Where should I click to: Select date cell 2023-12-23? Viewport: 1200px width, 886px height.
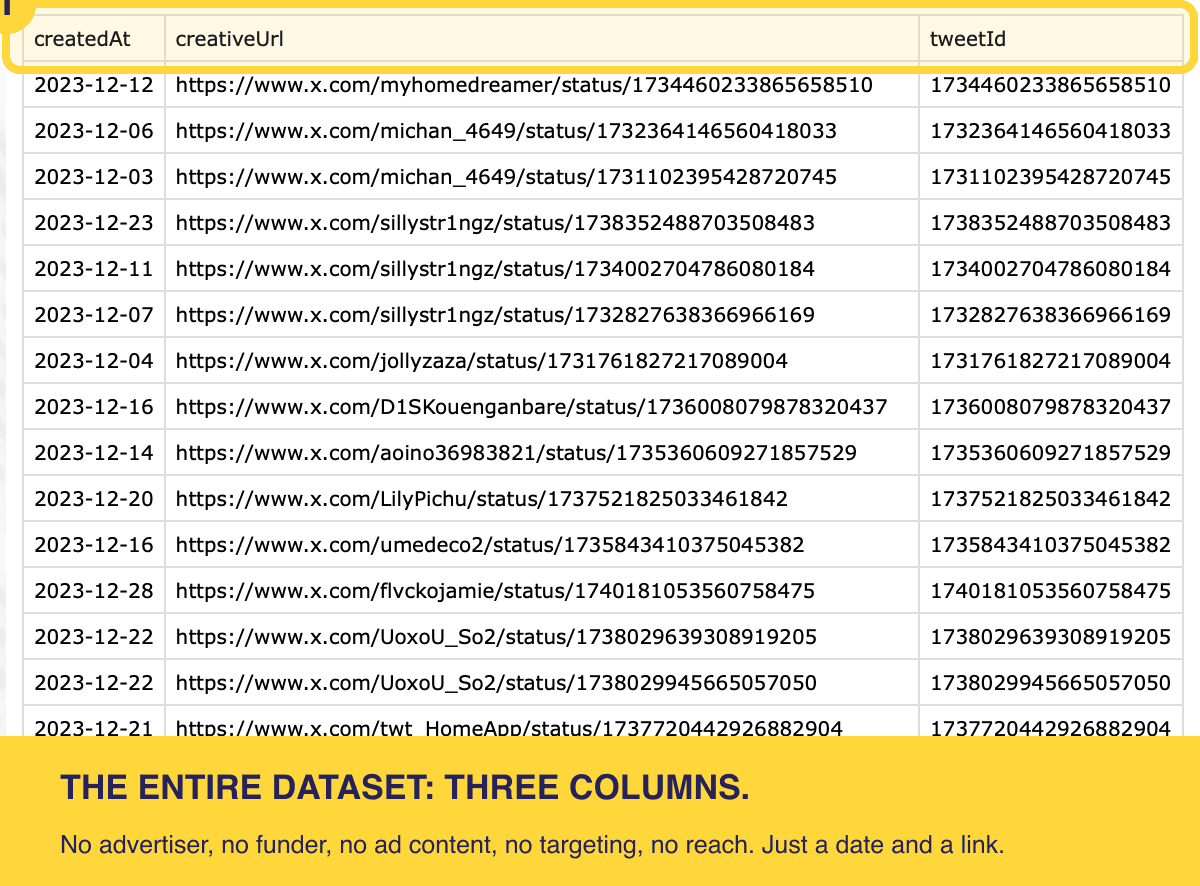94,223
